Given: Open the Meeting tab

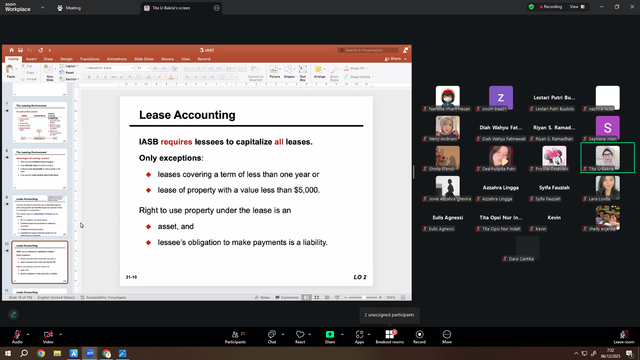Looking at the screenshot, I should coord(69,8).
